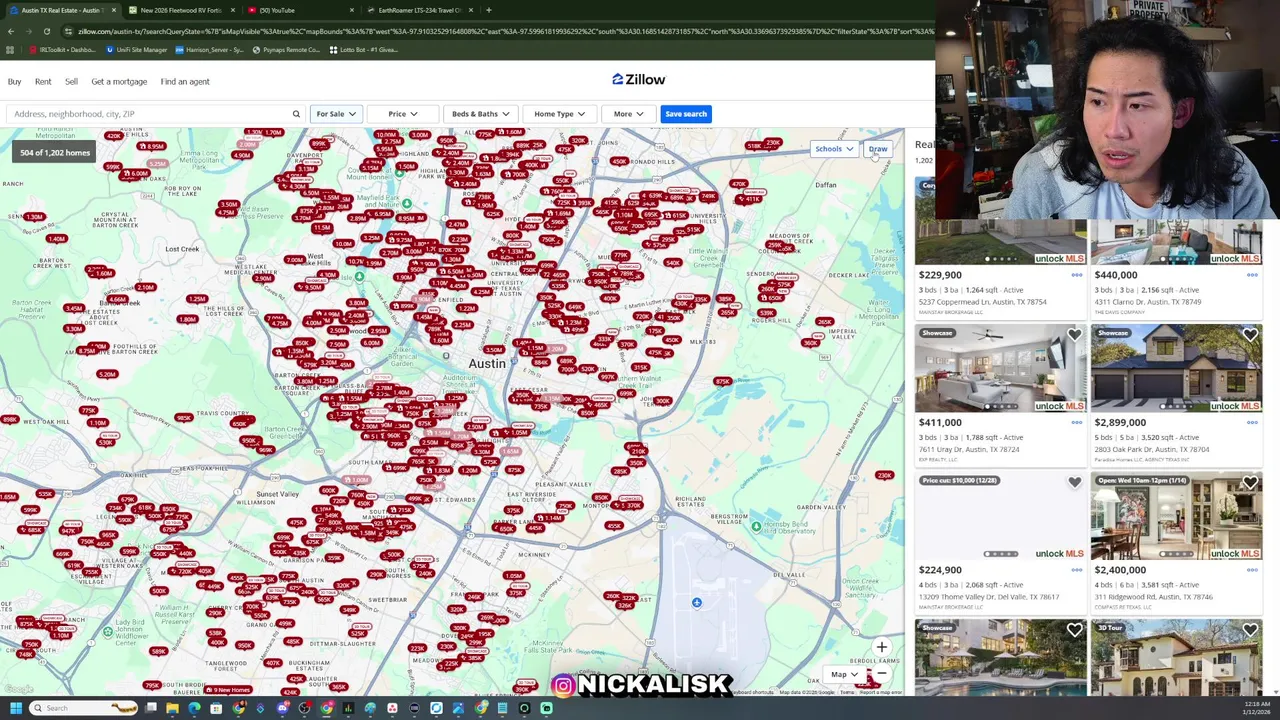Open the Windows Start menu
Viewport: 1280px width, 720px height.
point(15,708)
